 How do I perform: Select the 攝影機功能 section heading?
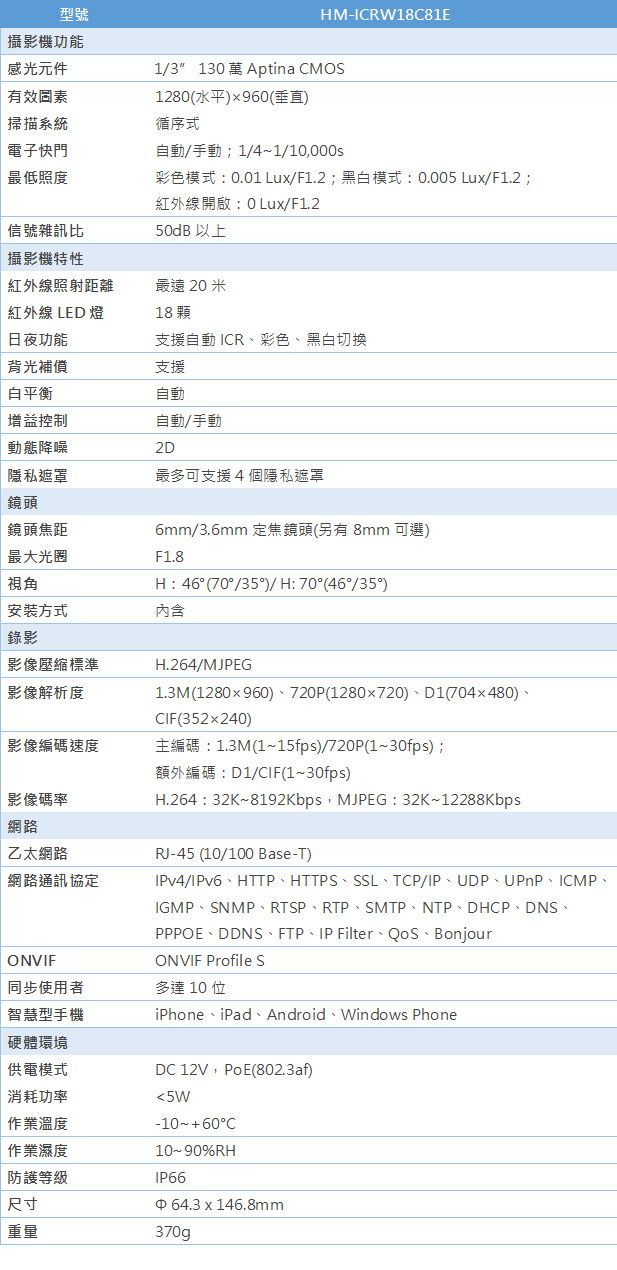(x=45, y=42)
